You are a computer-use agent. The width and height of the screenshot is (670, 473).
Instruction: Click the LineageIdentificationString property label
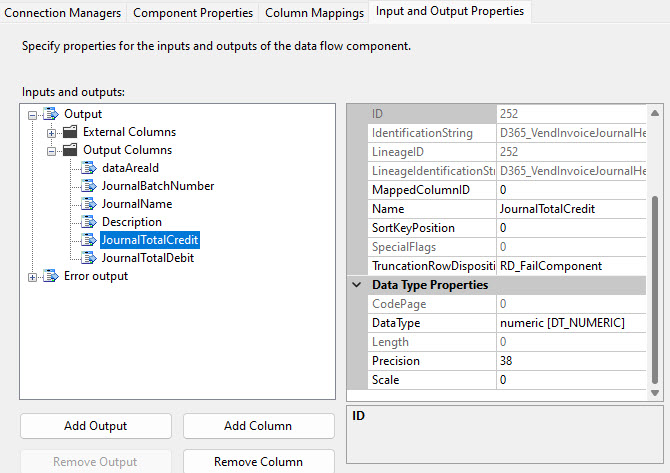[x=432, y=171]
